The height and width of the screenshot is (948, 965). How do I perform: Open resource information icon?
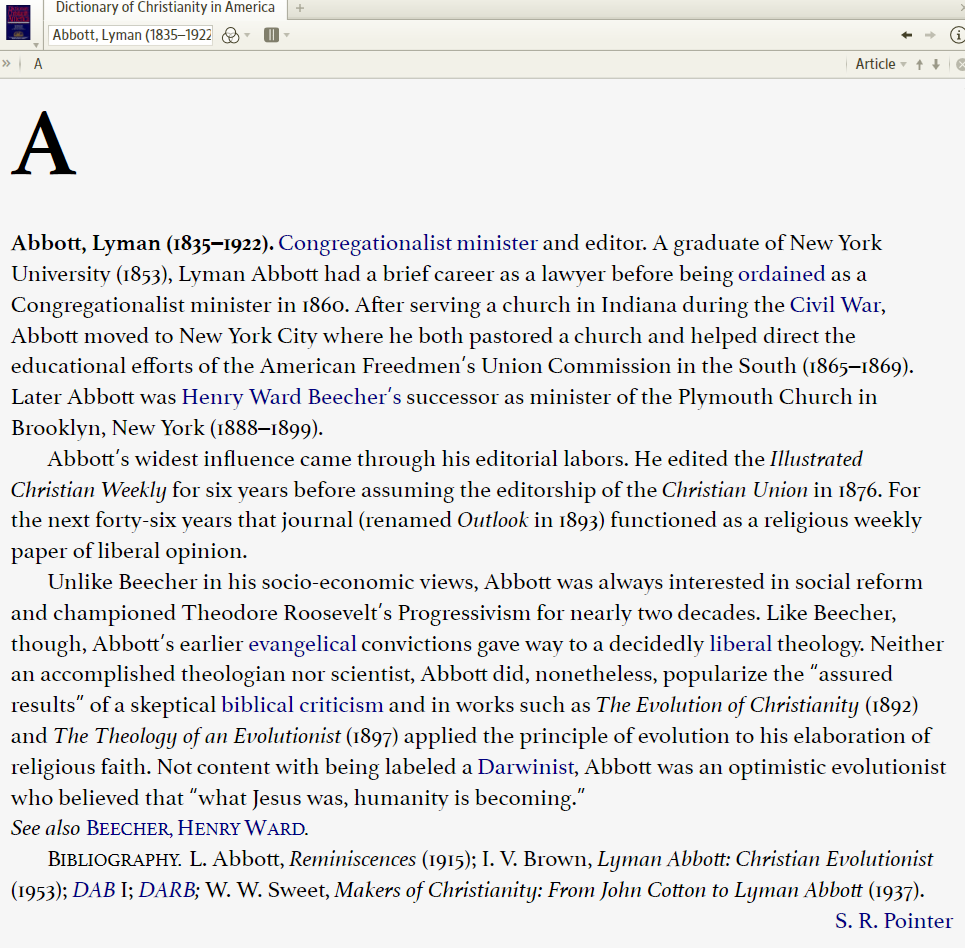958,35
